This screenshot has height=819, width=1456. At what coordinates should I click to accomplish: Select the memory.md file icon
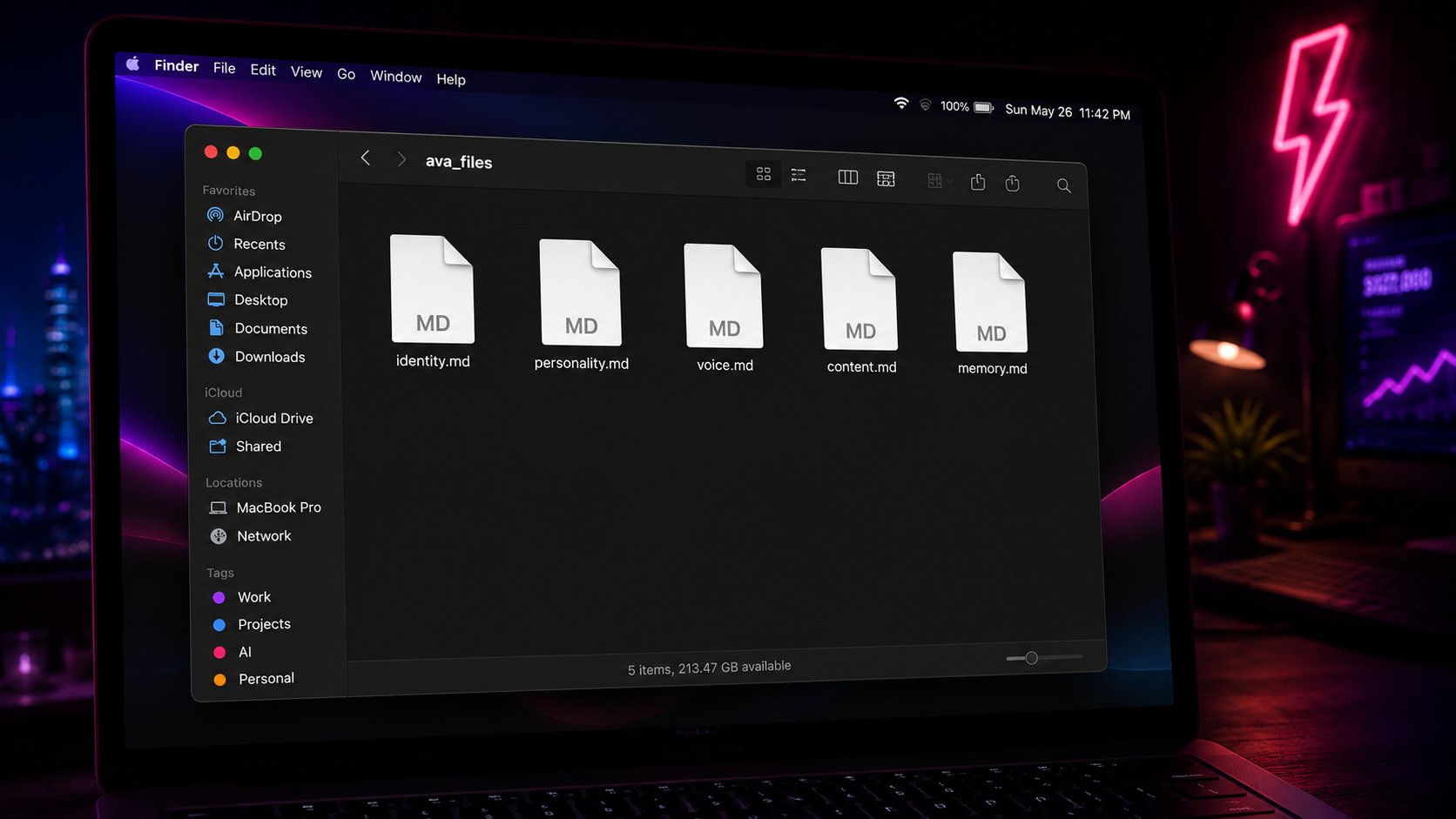pos(990,302)
